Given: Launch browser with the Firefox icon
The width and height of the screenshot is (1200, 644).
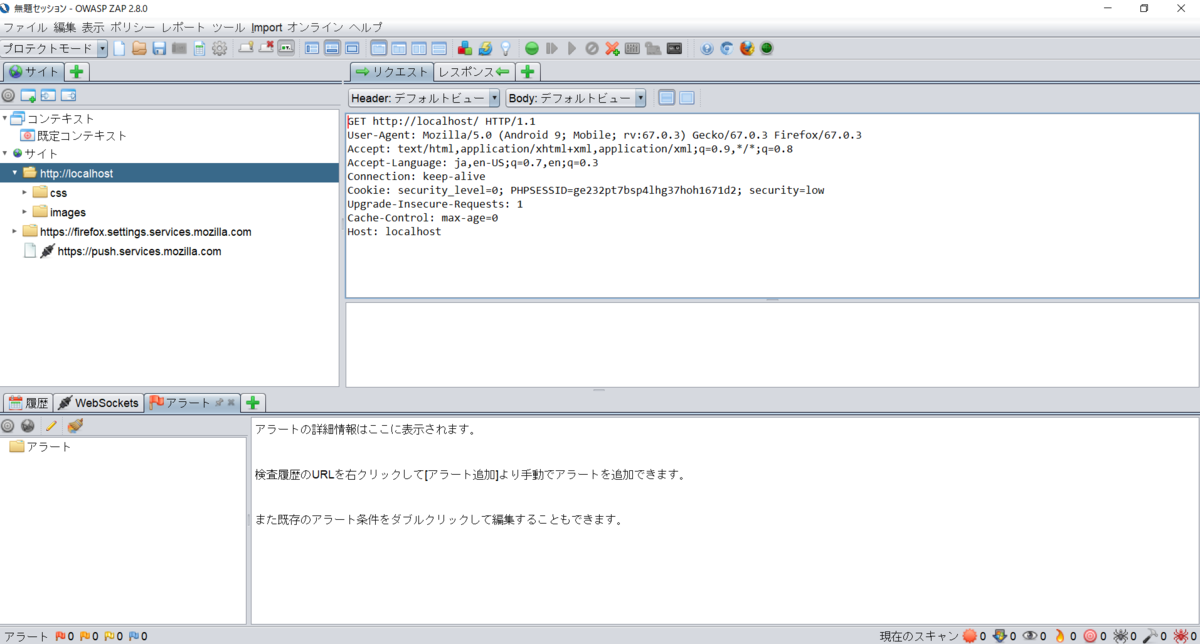Looking at the screenshot, I should (x=747, y=48).
